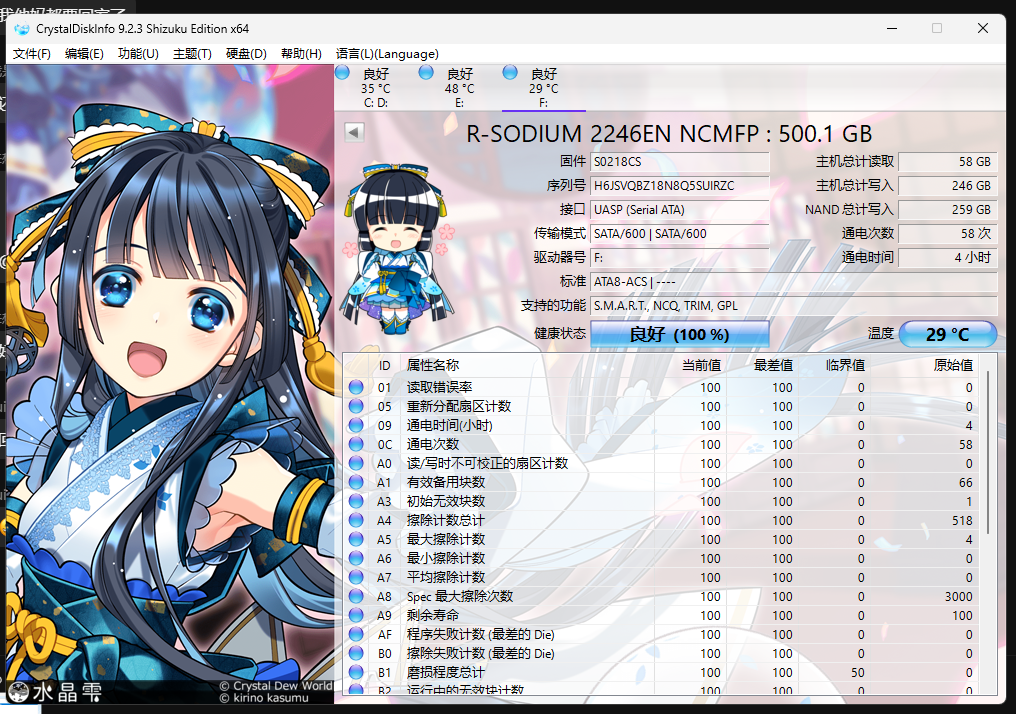This screenshot has width=1016, height=714.
Task: Click the power on count value 58 次
Action: tap(947, 234)
